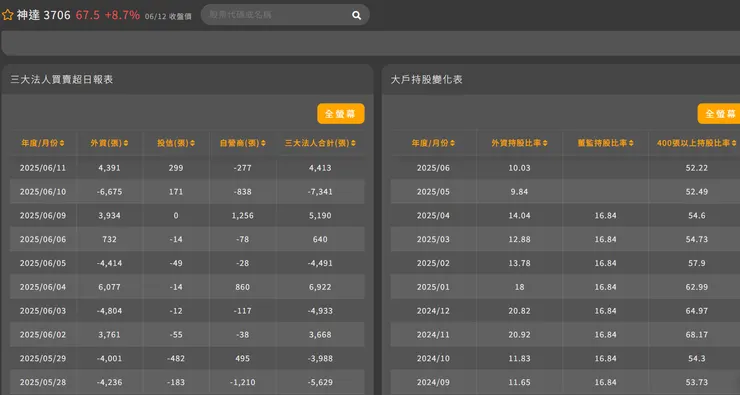Select the 2025/06/05 date cell
740x395 pixels.
43,263
